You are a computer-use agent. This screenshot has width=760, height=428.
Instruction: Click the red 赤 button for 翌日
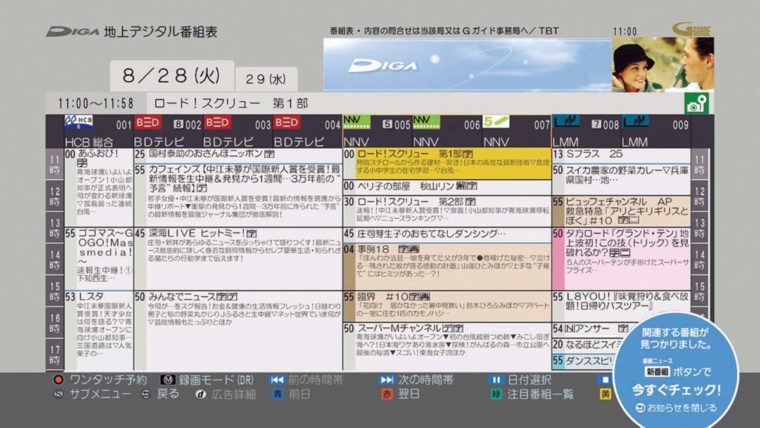[x=387, y=395]
